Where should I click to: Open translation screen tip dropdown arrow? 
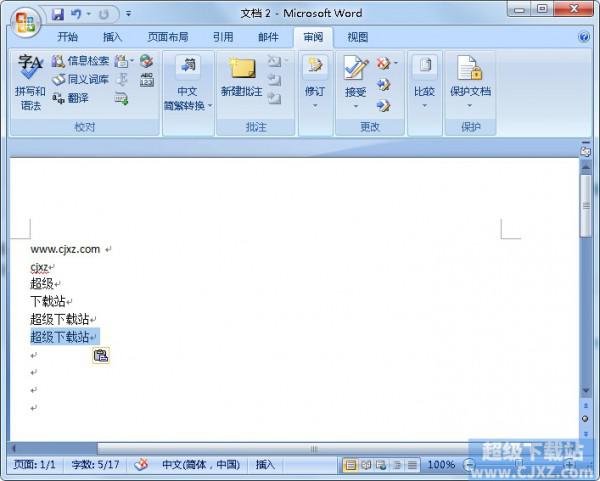pyautogui.click(x=132, y=60)
